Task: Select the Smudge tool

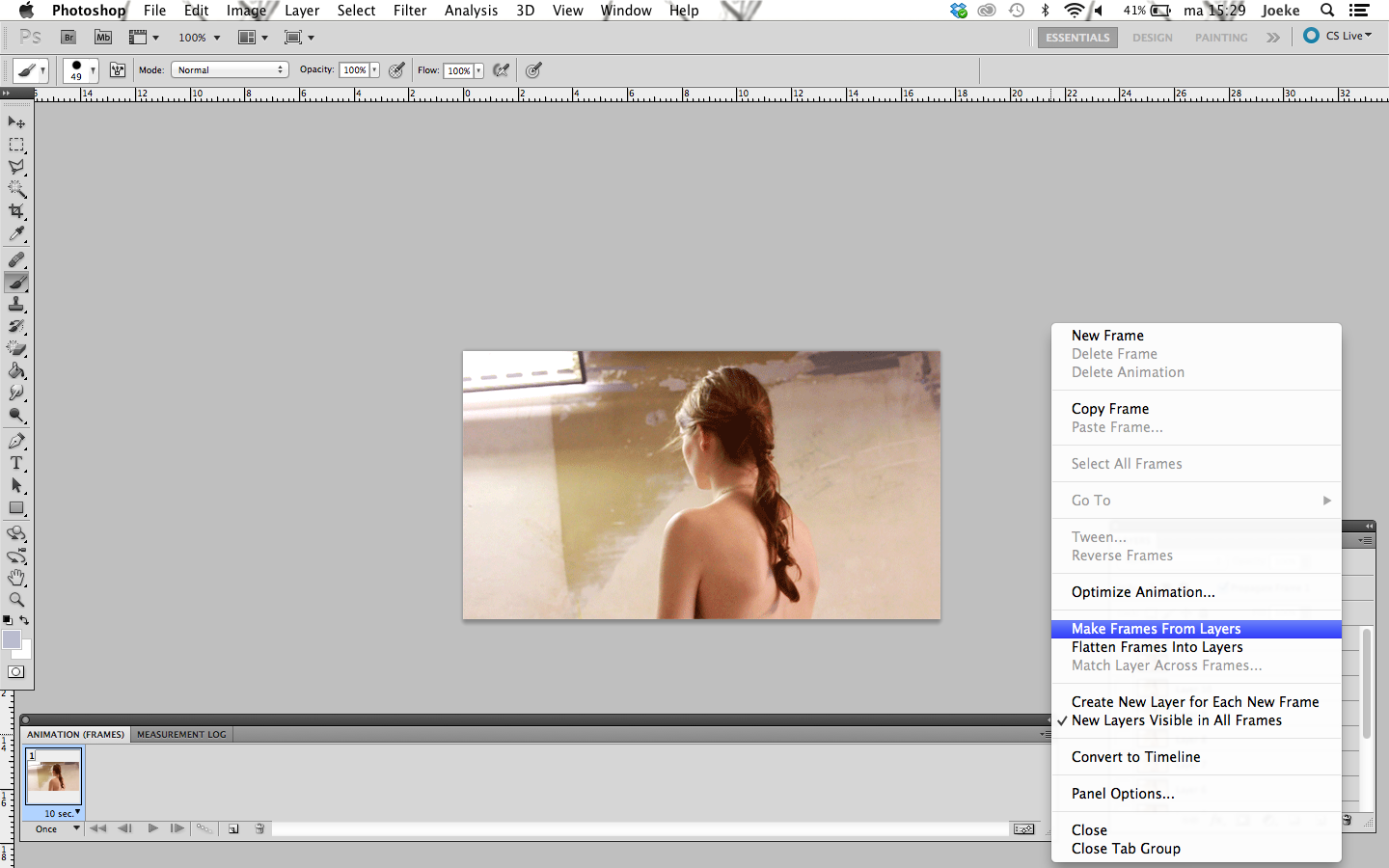Action: coord(16,393)
